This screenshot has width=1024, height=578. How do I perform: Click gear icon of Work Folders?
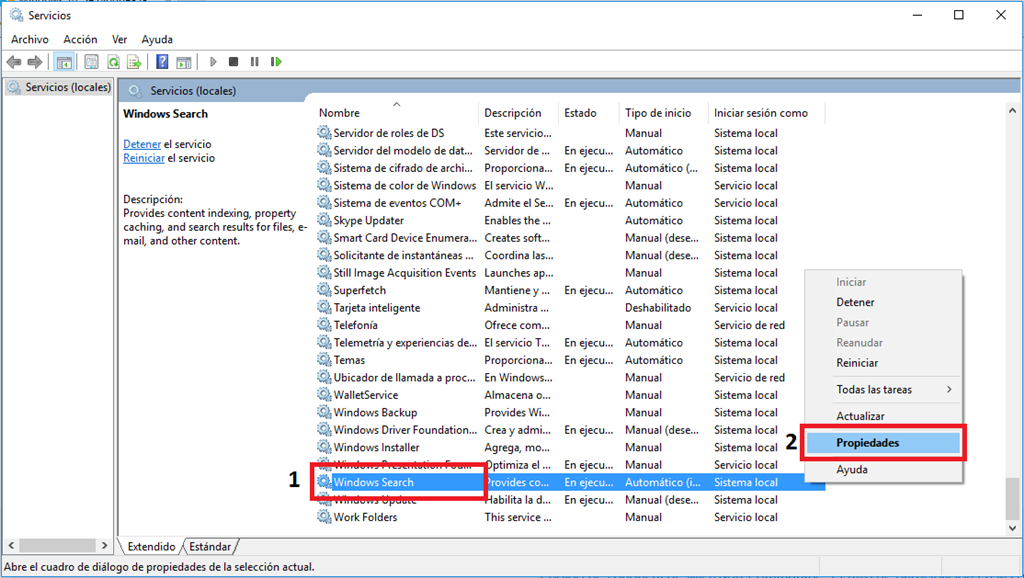point(324,517)
